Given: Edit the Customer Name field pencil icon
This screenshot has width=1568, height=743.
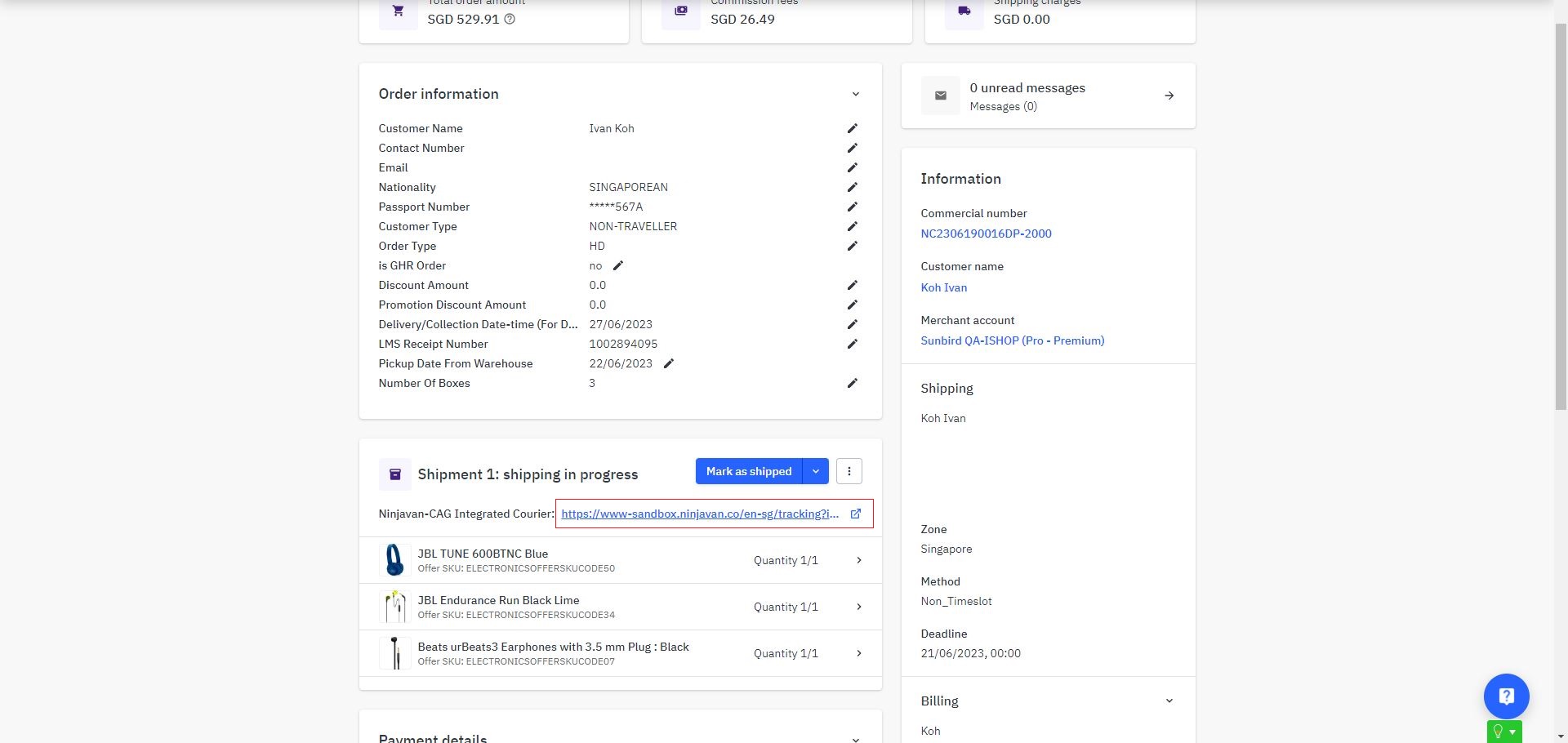Looking at the screenshot, I should pos(852,128).
